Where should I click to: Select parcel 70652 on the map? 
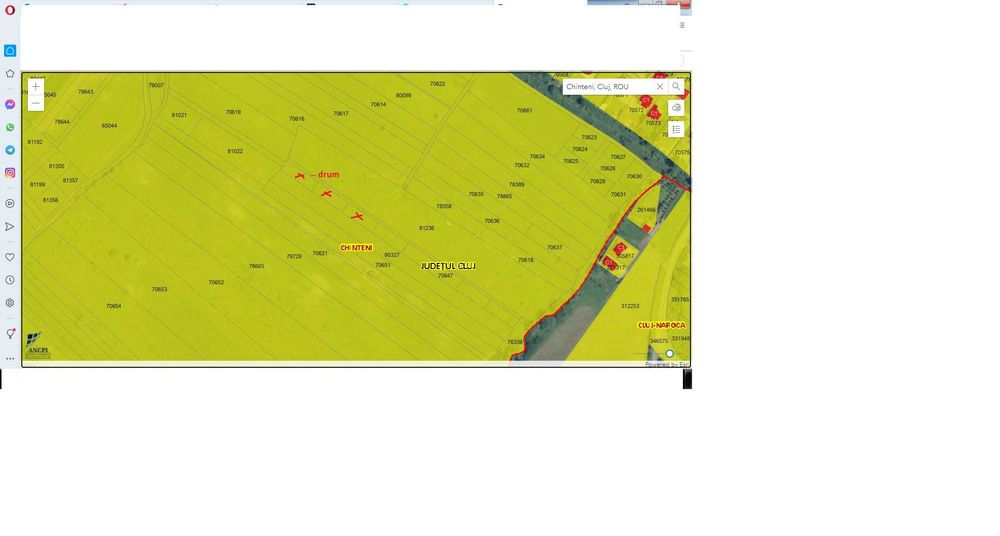pyautogui.click(x=216, y=283)
